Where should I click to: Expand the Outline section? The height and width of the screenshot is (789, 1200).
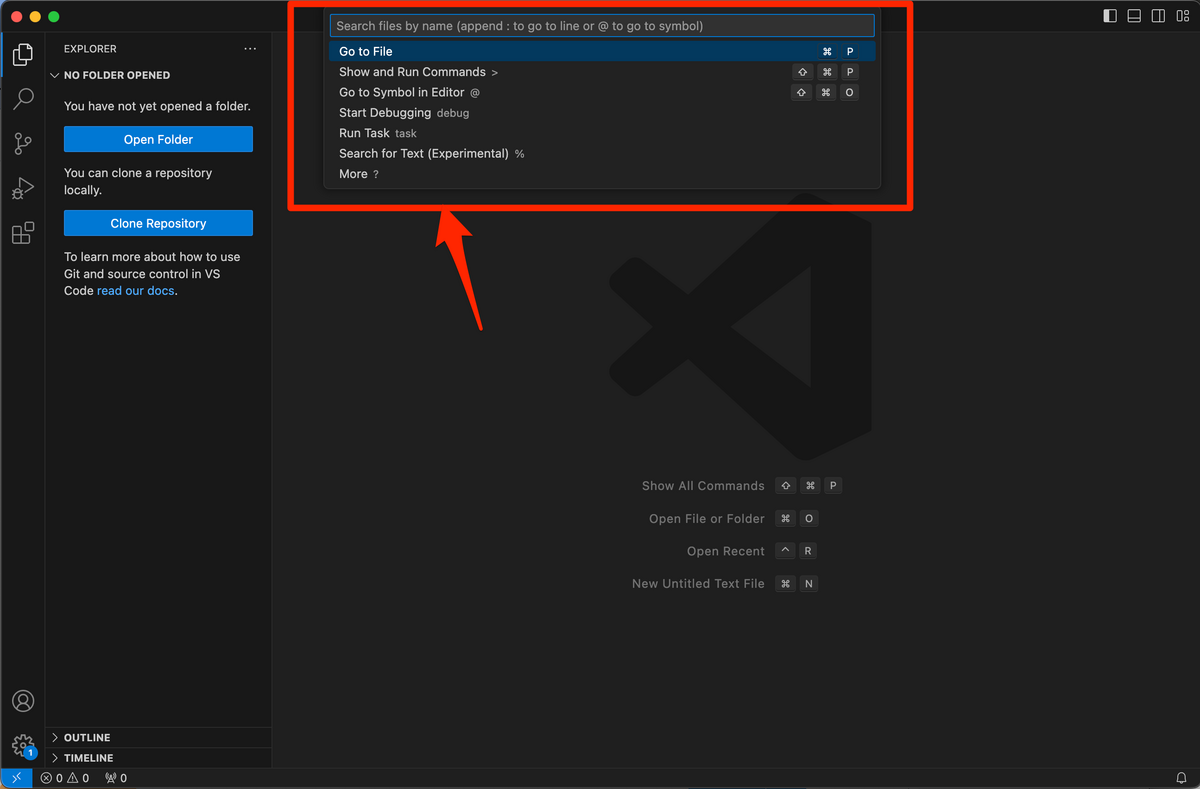pos(159,738)
